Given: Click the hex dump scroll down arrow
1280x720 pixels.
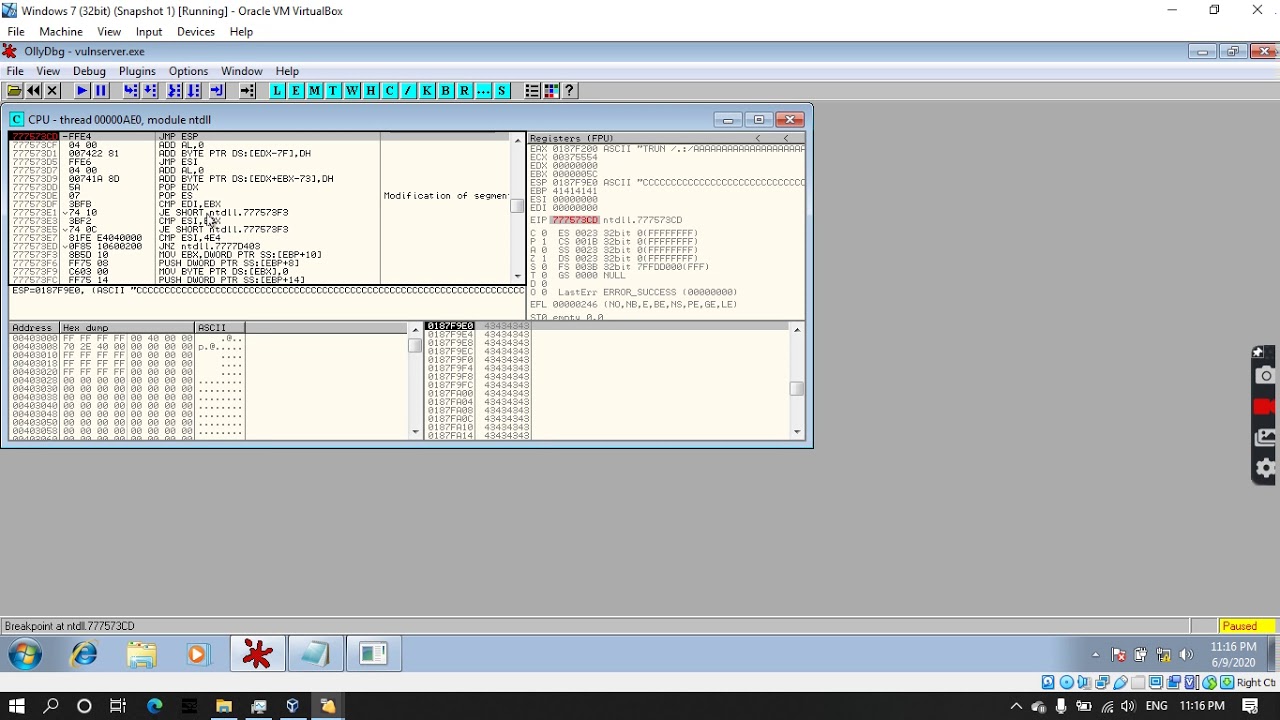Looking at the screenshot, I should pyautogui.click(x=415, y=432).
